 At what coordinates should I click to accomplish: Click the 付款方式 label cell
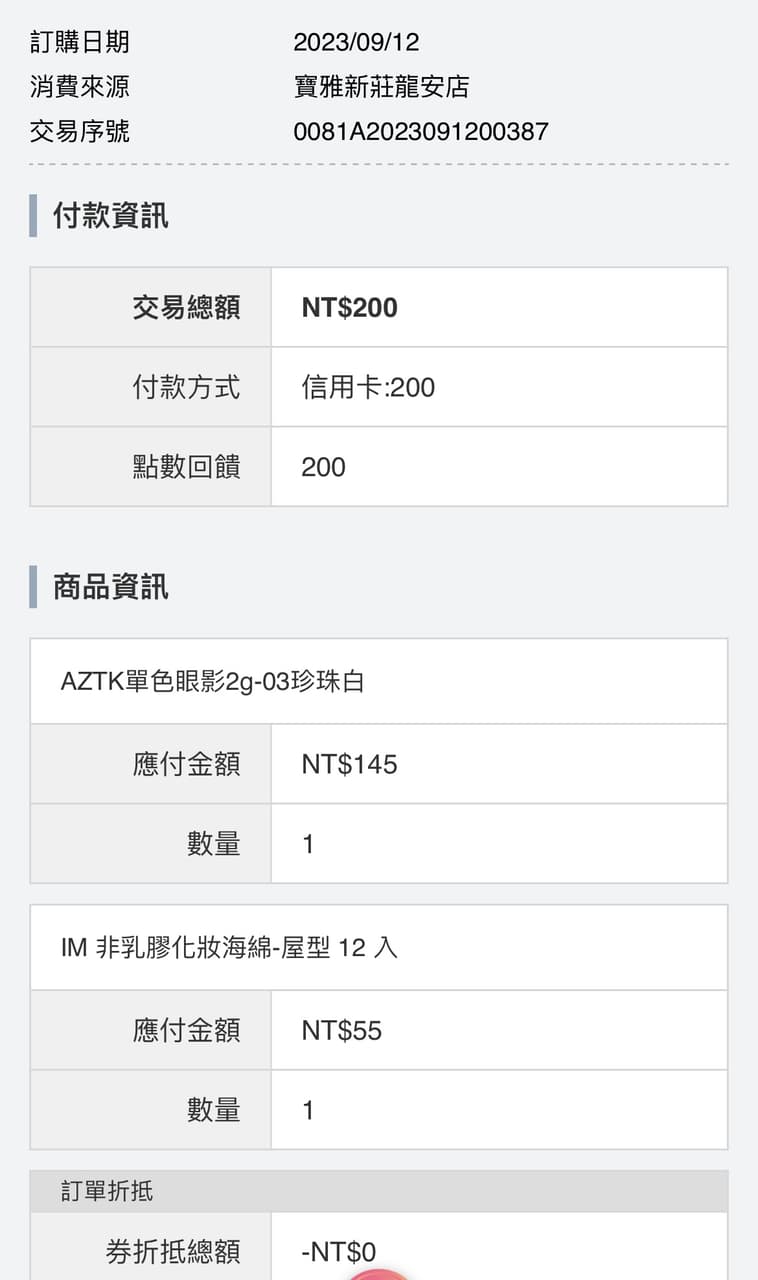(186, 387)
